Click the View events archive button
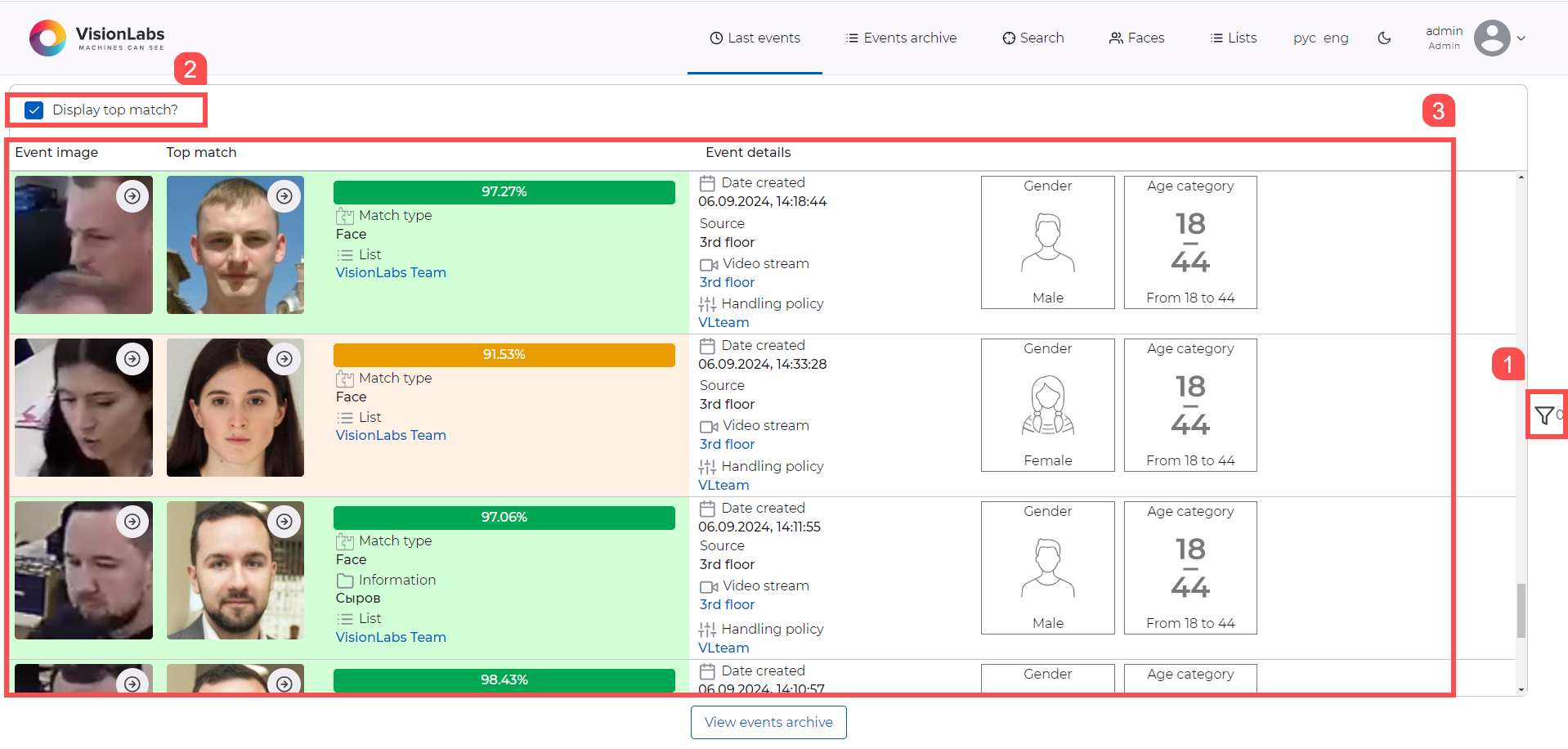 pyautogui.click(x=768, y=722)
